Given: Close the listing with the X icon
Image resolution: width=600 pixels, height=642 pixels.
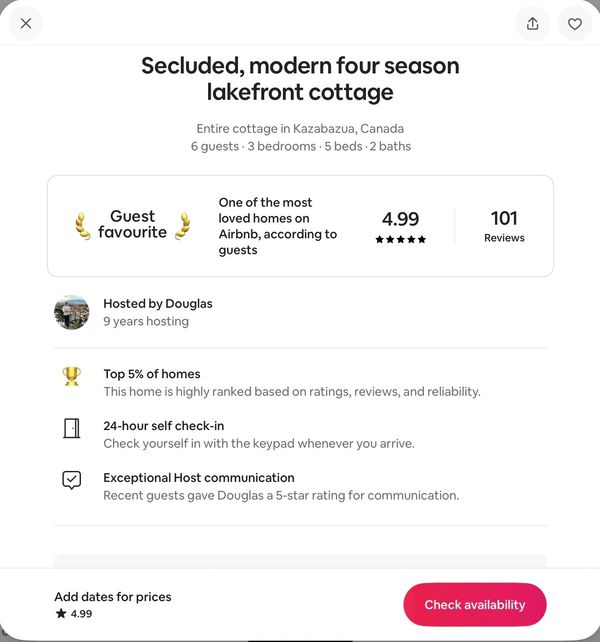Looking at the screenshot, I should [26, 23].
